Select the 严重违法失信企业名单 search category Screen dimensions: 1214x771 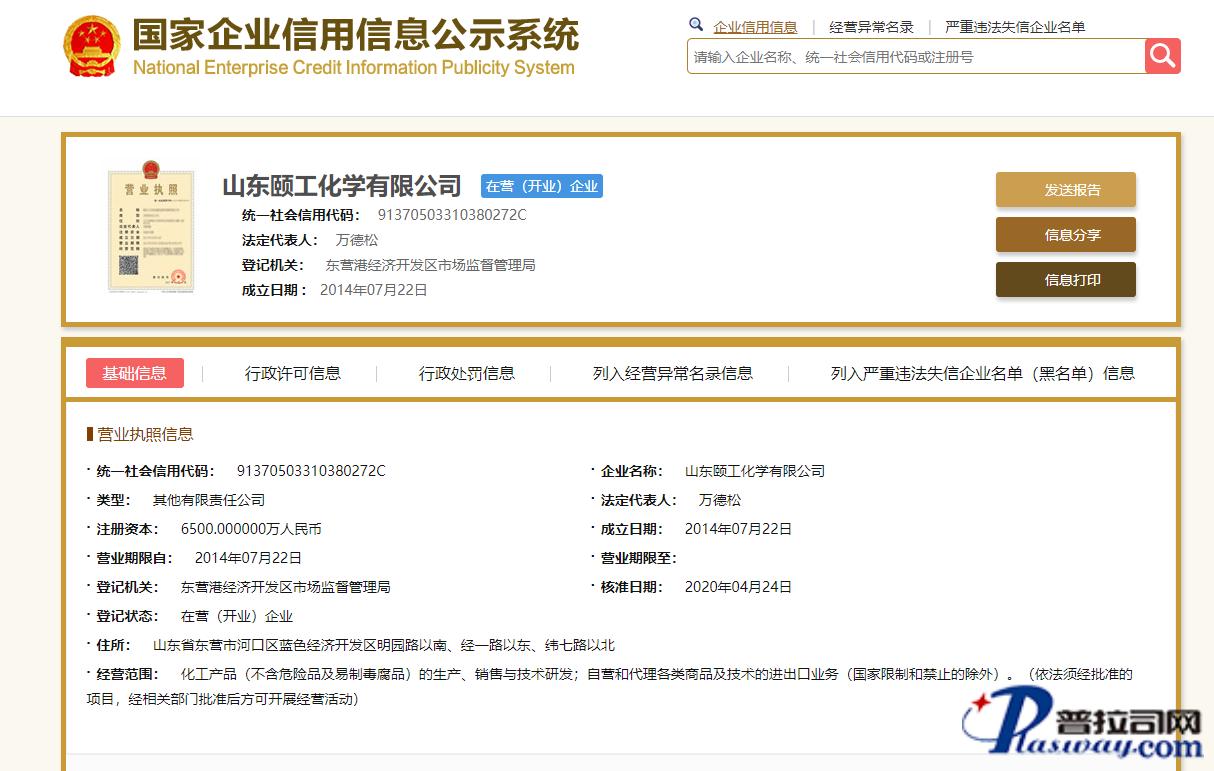pos(1014,27)
